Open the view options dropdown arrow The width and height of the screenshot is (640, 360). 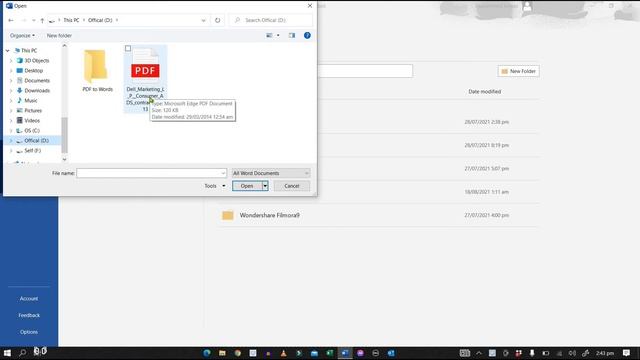pos(278,36)
